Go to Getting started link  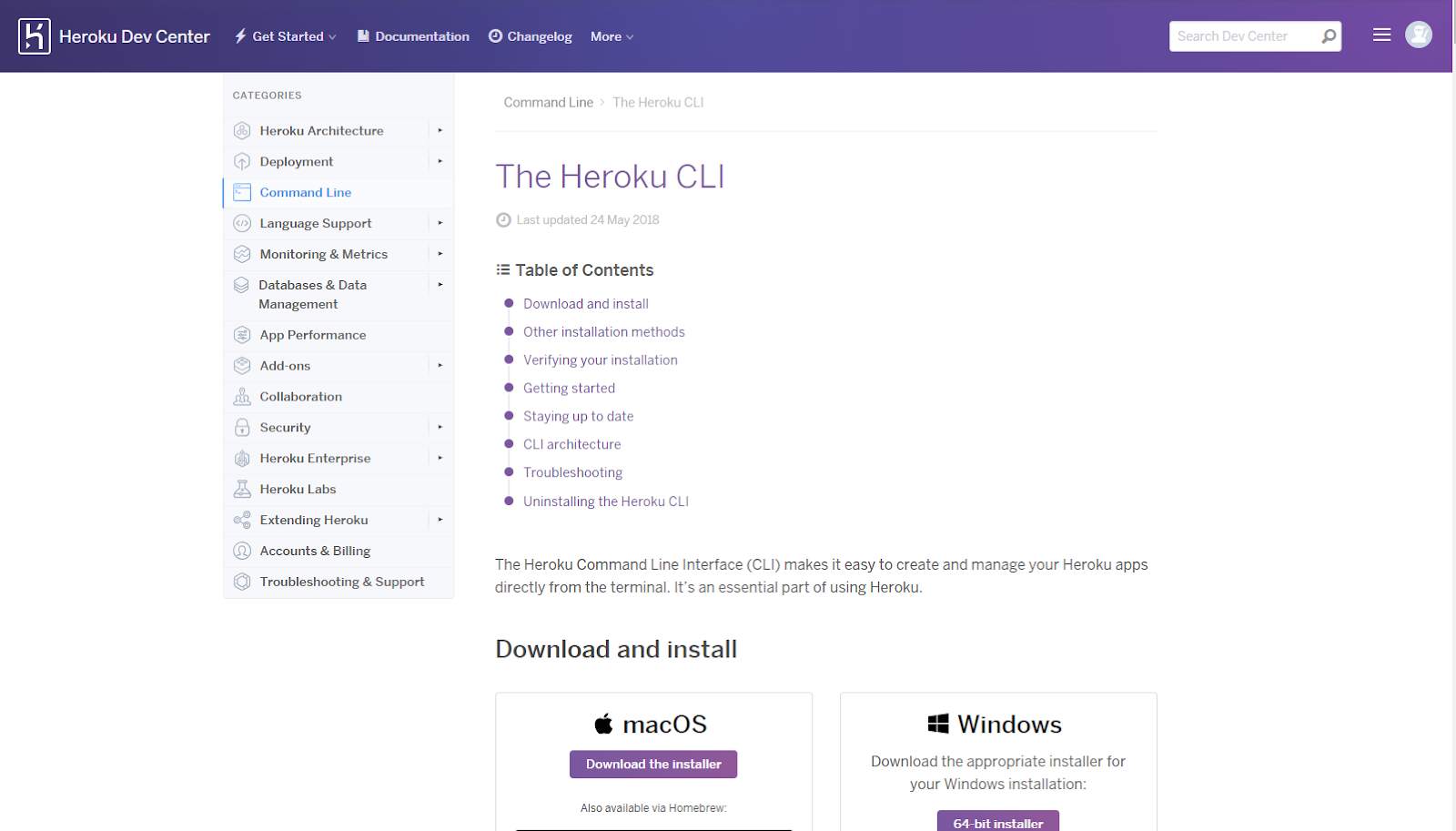tap(570, 388)
